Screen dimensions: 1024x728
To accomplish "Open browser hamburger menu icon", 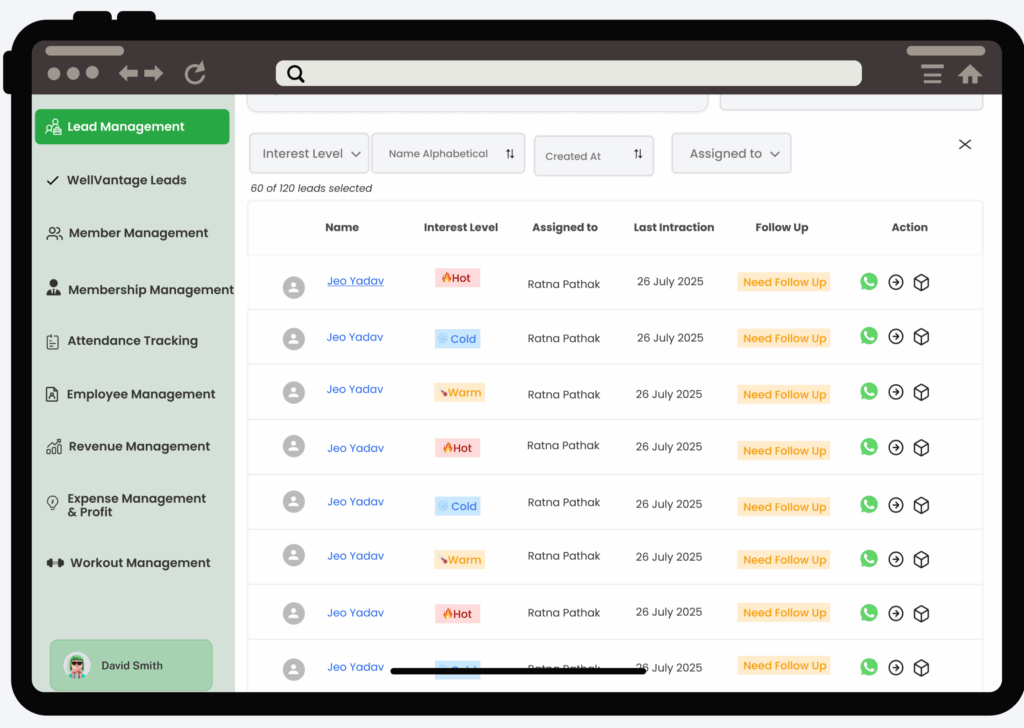I will tap(932, 74).
